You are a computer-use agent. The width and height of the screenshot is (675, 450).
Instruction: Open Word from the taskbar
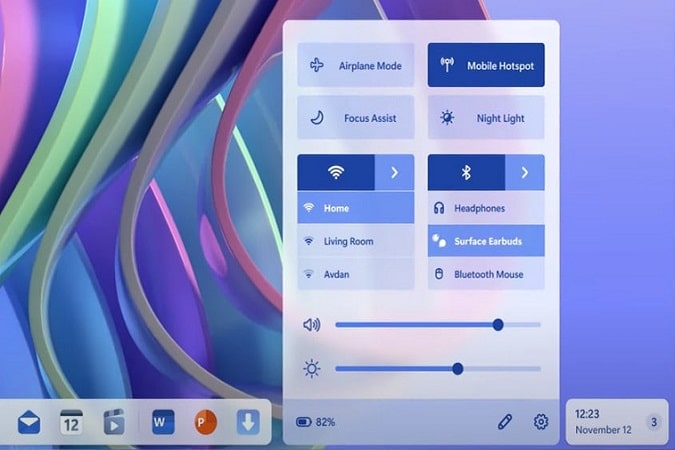163,422
